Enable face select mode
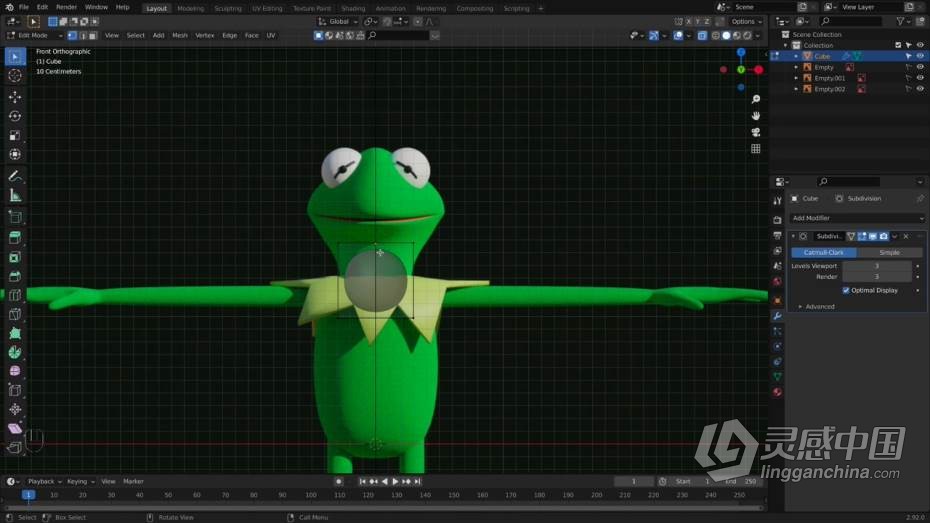Image resolution: width=930 pixels, height=523 pixels. coord(93,36)
